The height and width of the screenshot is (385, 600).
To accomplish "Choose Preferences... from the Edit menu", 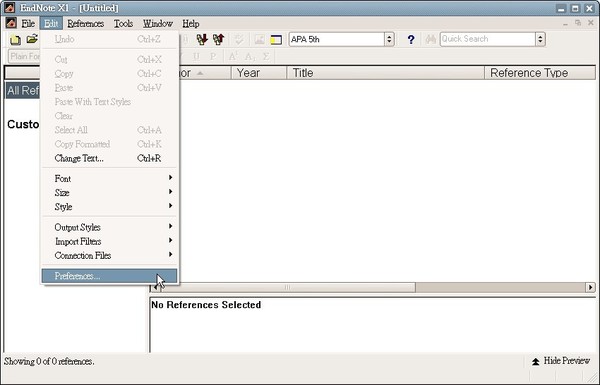I will pyautogui.click(x=109, y=276).
